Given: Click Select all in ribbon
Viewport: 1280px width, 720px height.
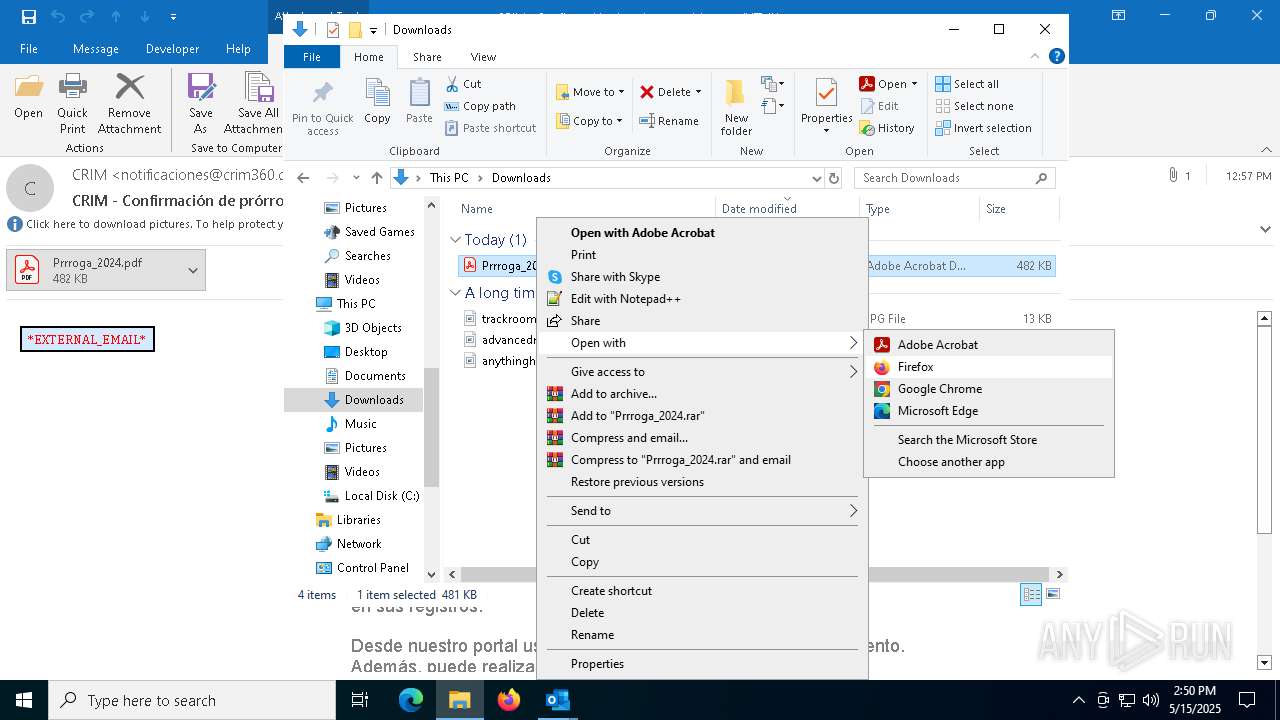Looking at the screenshot, I should coord(967,84).
